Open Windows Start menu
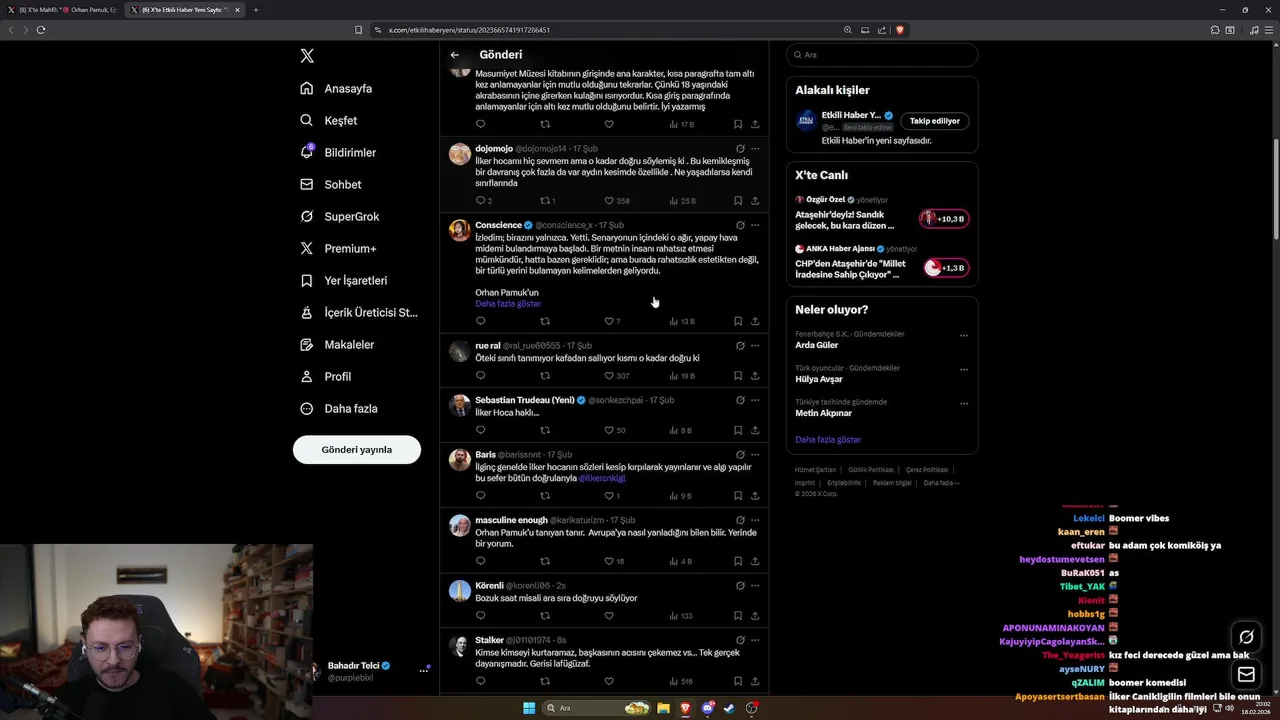This screenshot has height=720, width=1280. click(529, 708)
